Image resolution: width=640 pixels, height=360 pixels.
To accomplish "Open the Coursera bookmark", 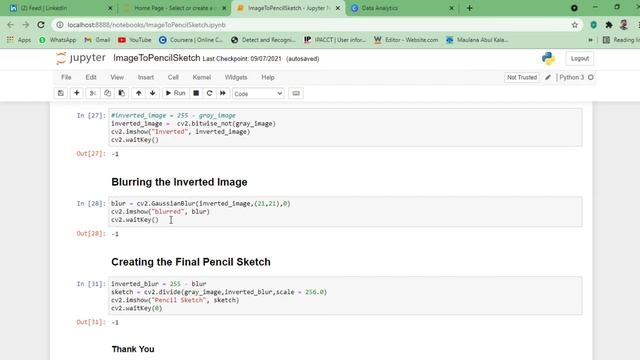I will (191, 40).
